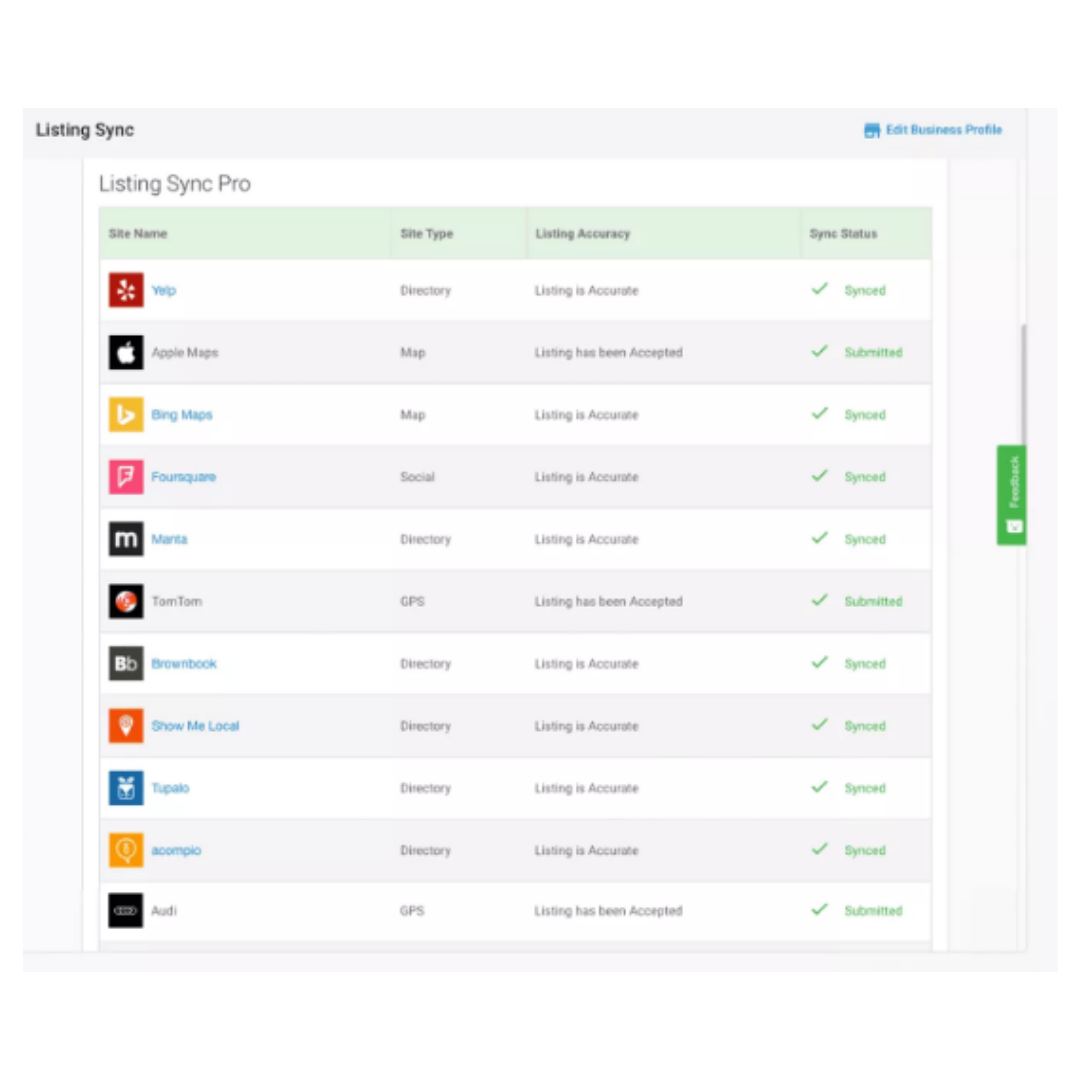Click the Manta logo icon
The width and height of the screenshot is (1080, 1080).
(126, 539)
